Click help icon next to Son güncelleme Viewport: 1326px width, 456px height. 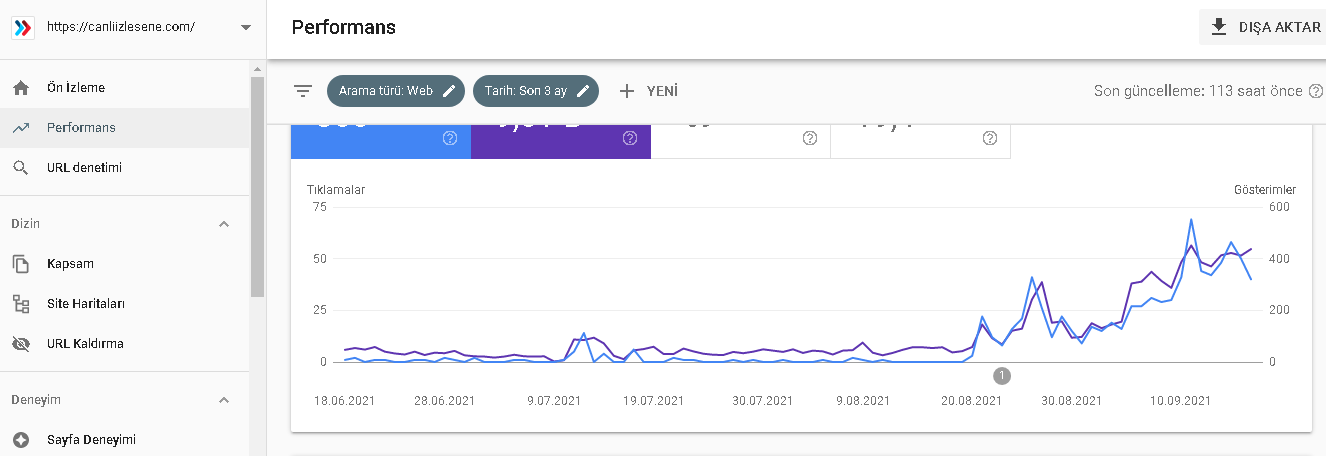coord(1316,91)
